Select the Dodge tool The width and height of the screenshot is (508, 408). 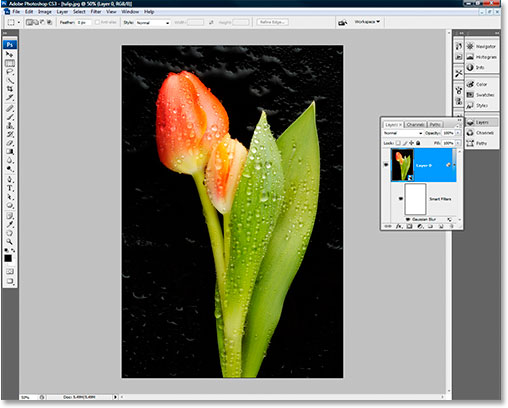click(x=10, y=169)
